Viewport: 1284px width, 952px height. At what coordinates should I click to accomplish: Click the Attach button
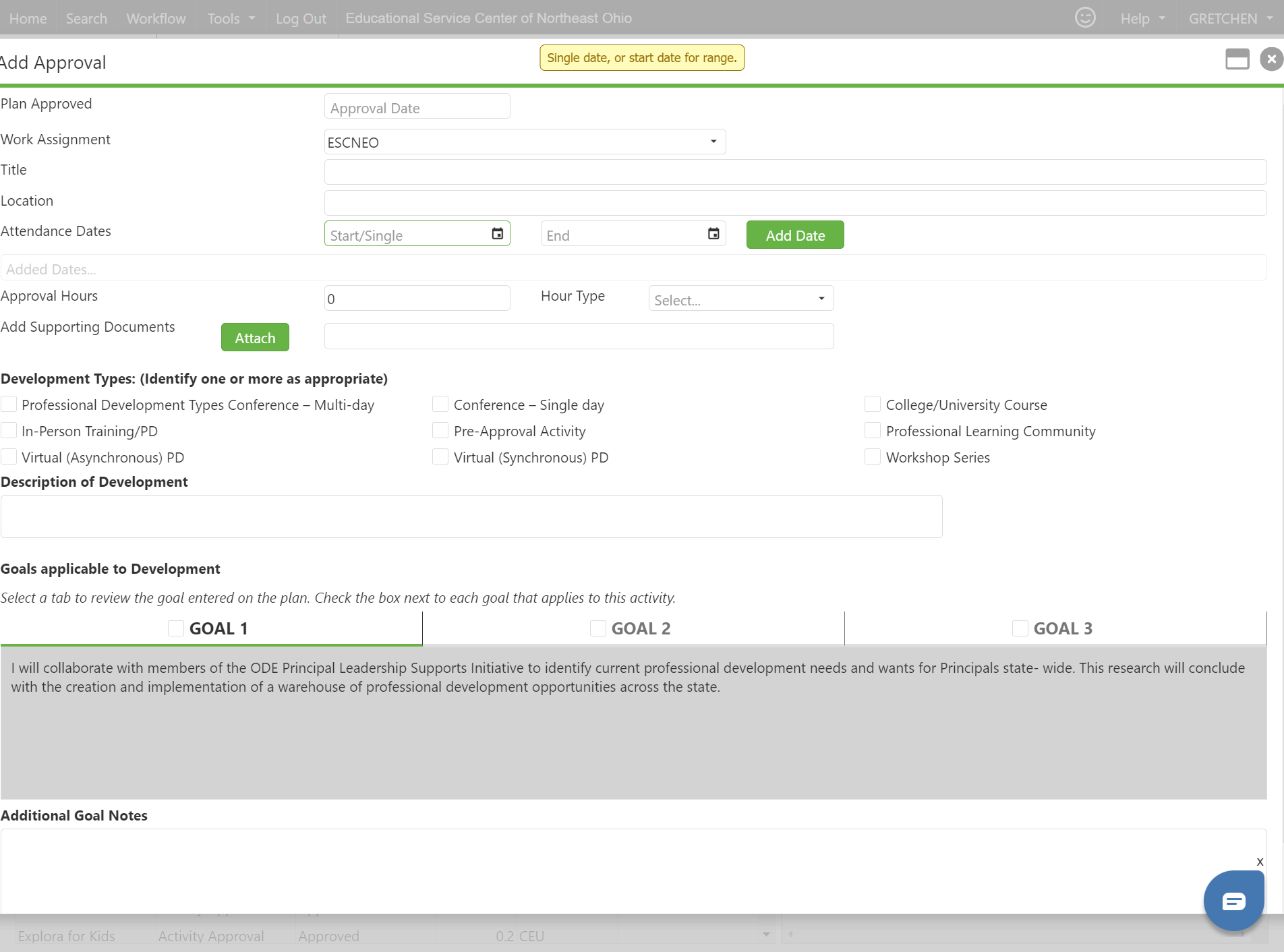point(255,337)
